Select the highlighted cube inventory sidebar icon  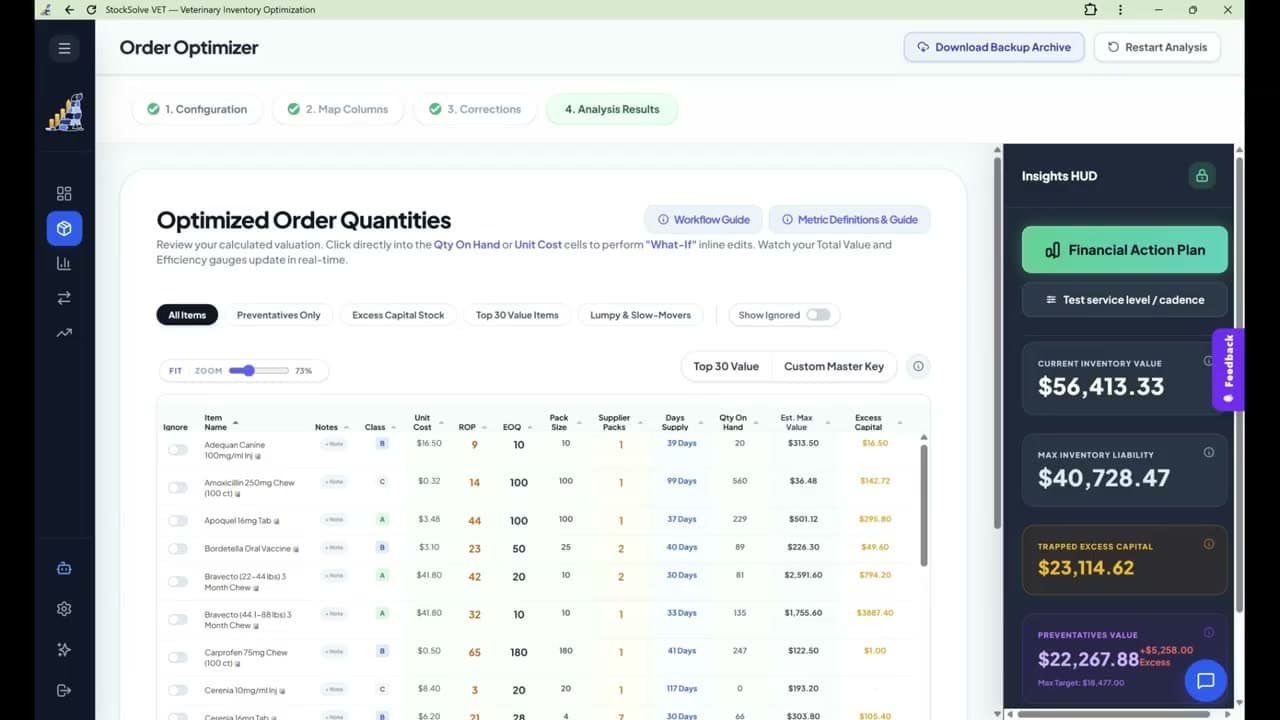[64, 229]
